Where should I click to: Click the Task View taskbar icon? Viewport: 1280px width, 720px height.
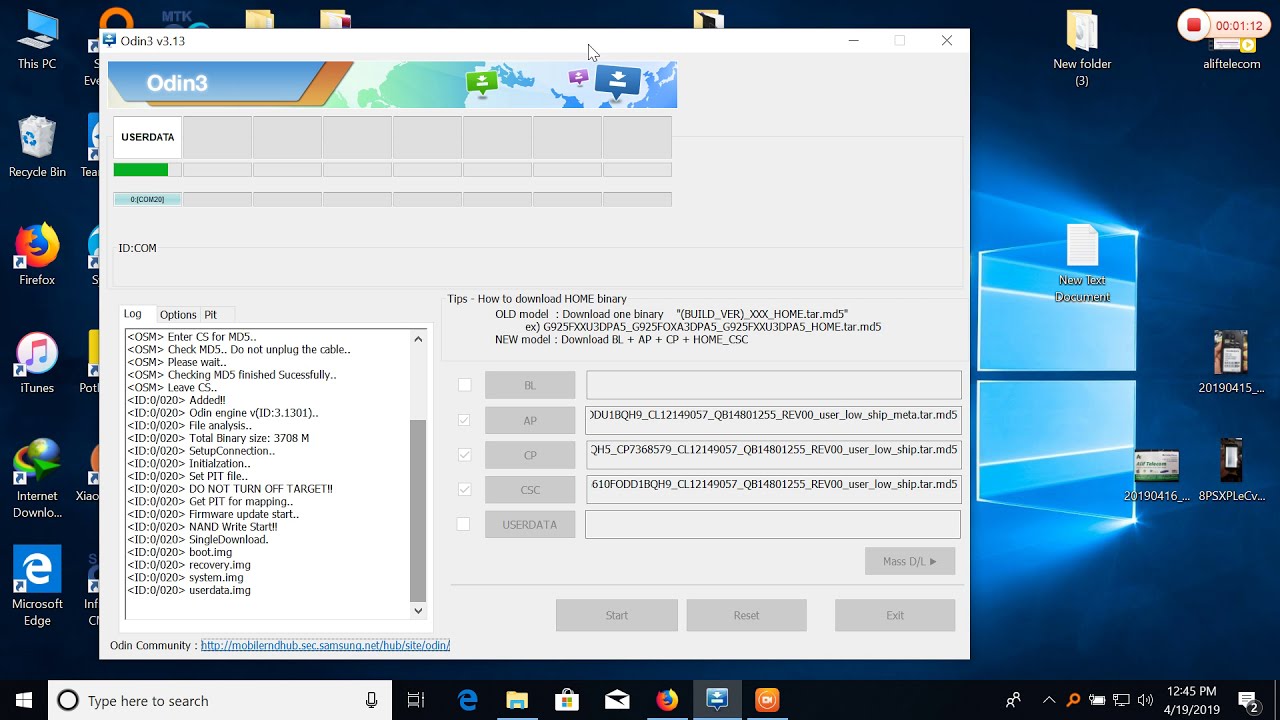416,700
